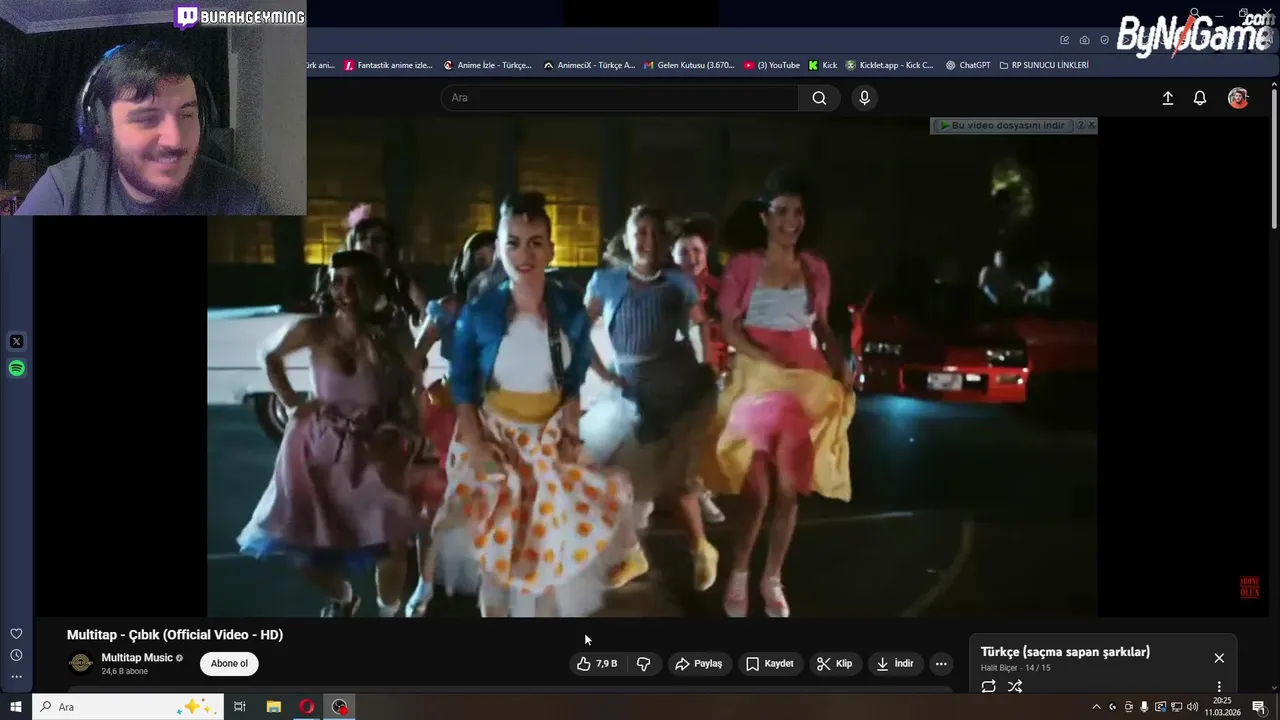Click Windows taskbar search box

pyautogui.click(x=128, y=707)
